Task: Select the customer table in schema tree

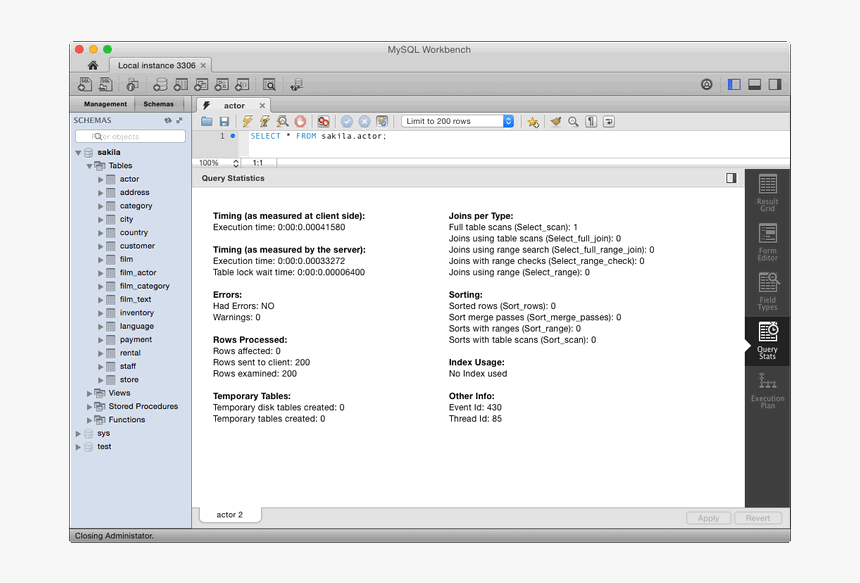Action: [137, 246]
